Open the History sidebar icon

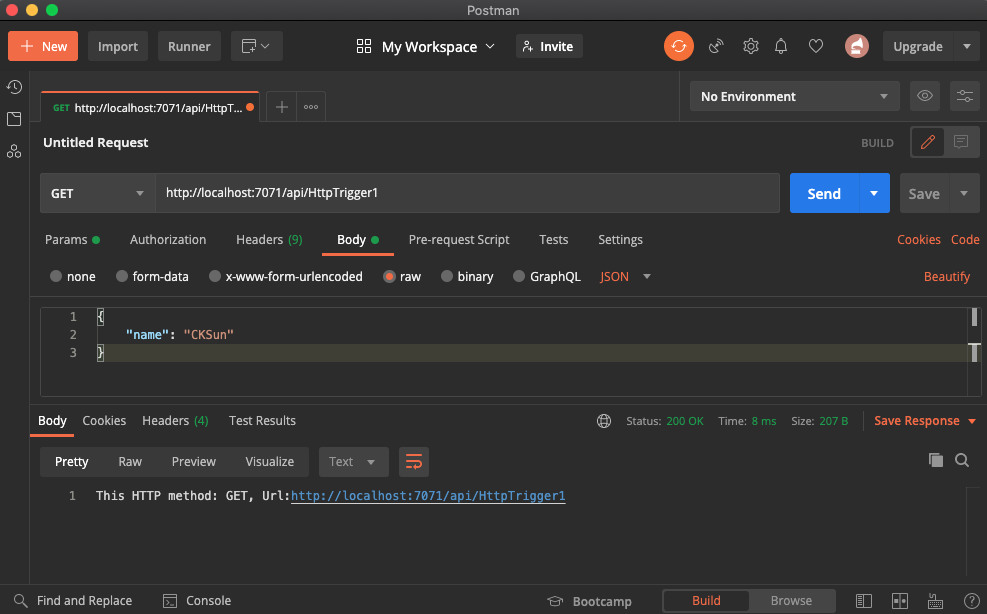14,87
